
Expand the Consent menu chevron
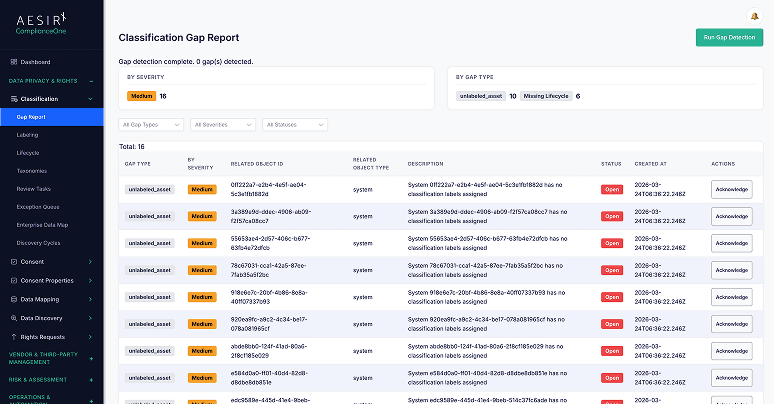pos(90,262)
